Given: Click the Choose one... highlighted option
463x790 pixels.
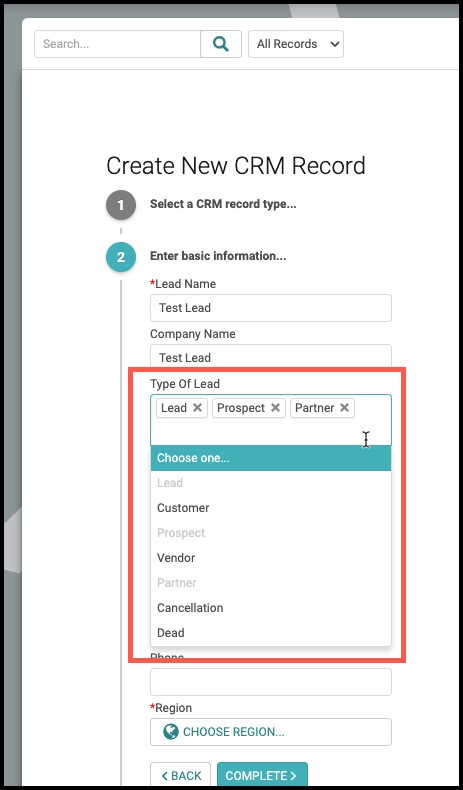Looking at the screenshot, I should click(271, 458).
